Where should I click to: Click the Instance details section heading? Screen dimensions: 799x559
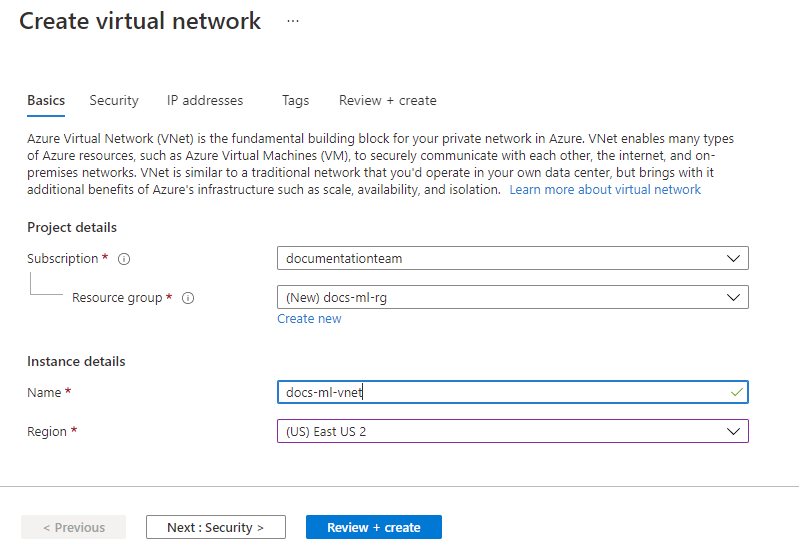tap(76, 361)
